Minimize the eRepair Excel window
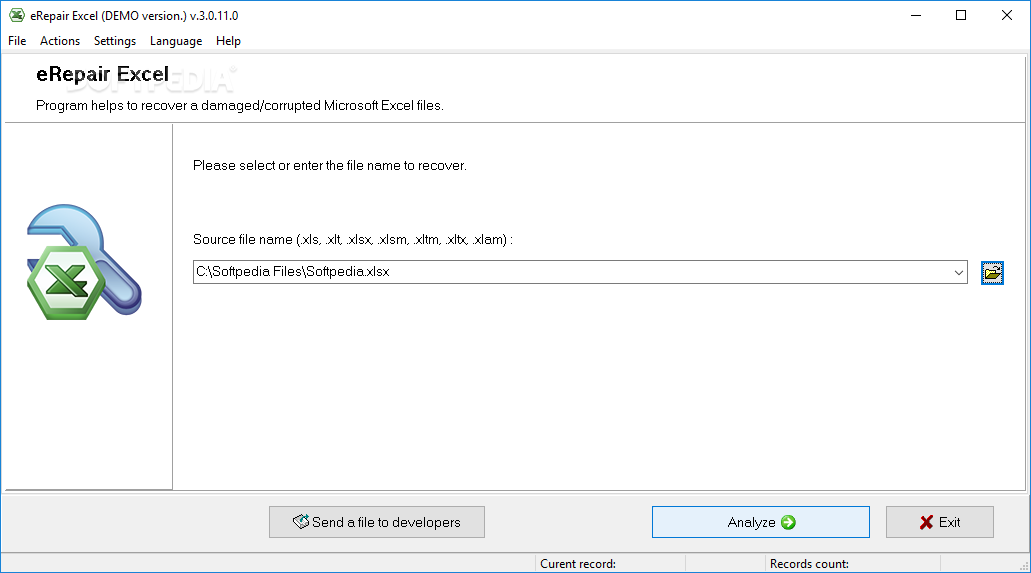Viewport: 1031px width, 573px height. (x=916, y=15)
